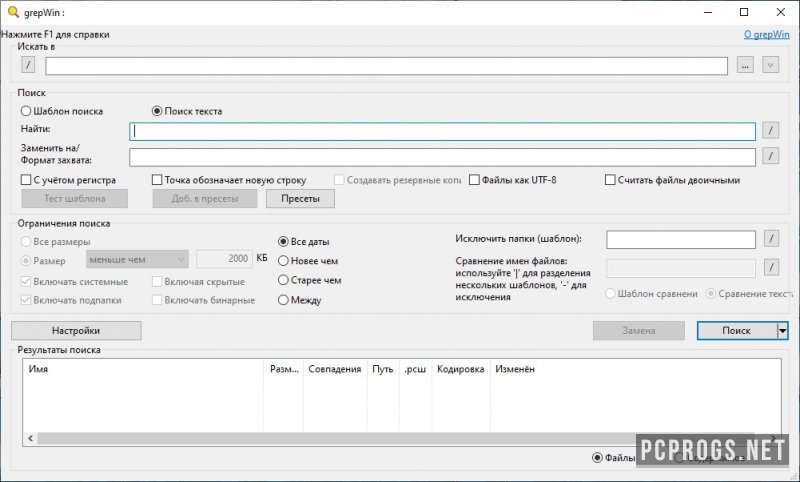Click slash button next to exclude folders field
800x482 pixels.
pyautogui.click(x=770, y=239)
